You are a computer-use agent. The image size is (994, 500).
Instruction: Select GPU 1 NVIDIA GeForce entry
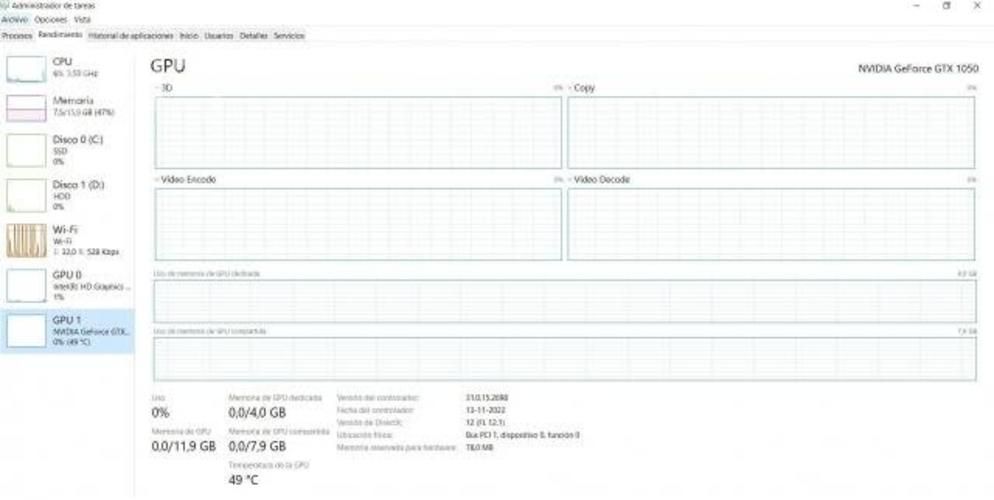(x=67, y=331)
